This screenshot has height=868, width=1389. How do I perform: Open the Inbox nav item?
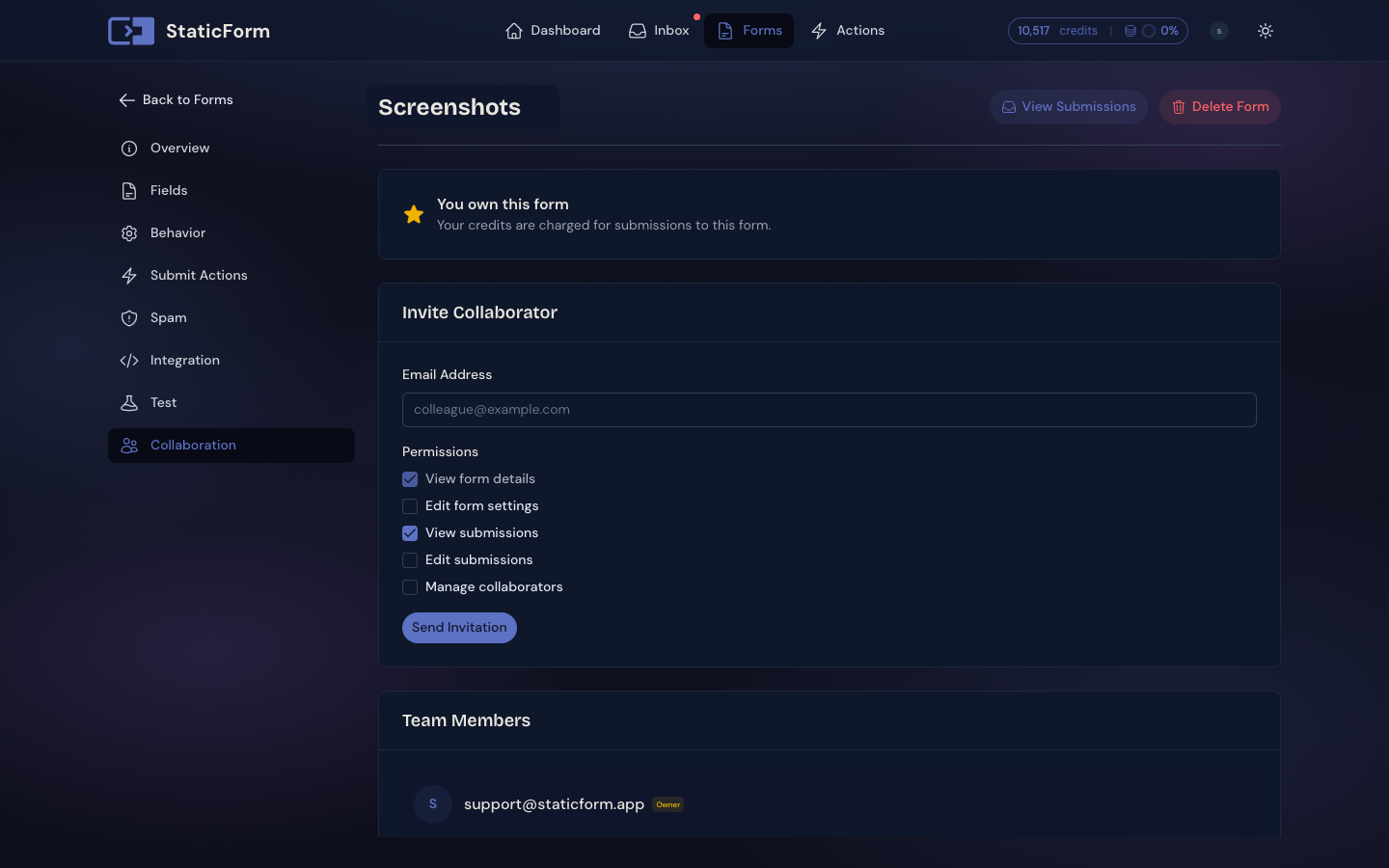(659, 31)
